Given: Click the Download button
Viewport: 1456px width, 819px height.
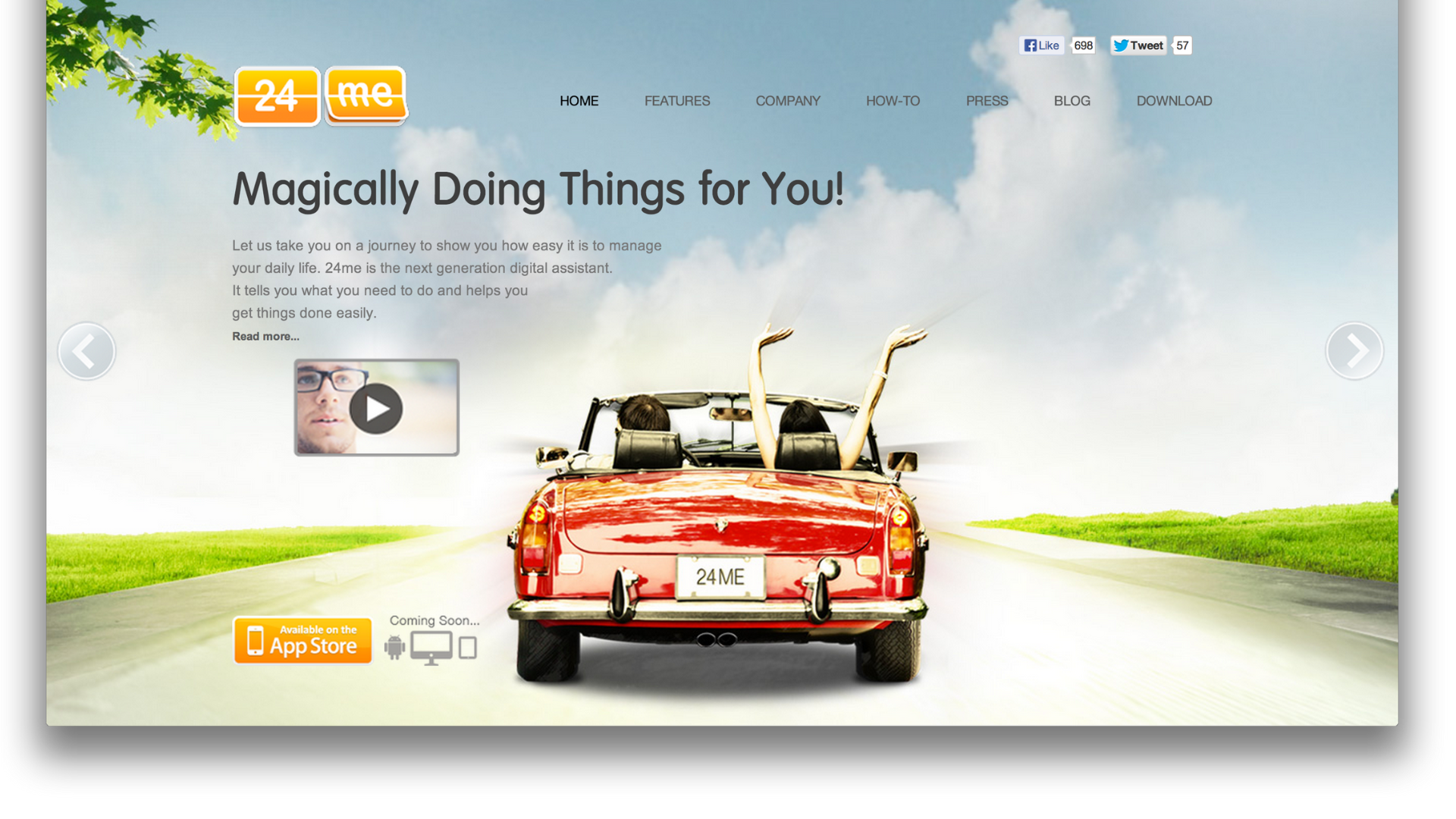Looking at the screenshot, I should click(x=1174, y=100).
